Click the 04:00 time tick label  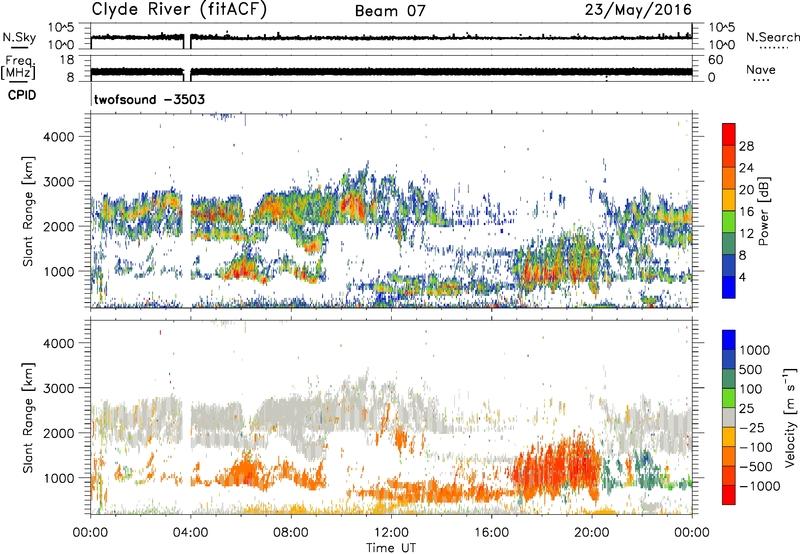(190, 533)
